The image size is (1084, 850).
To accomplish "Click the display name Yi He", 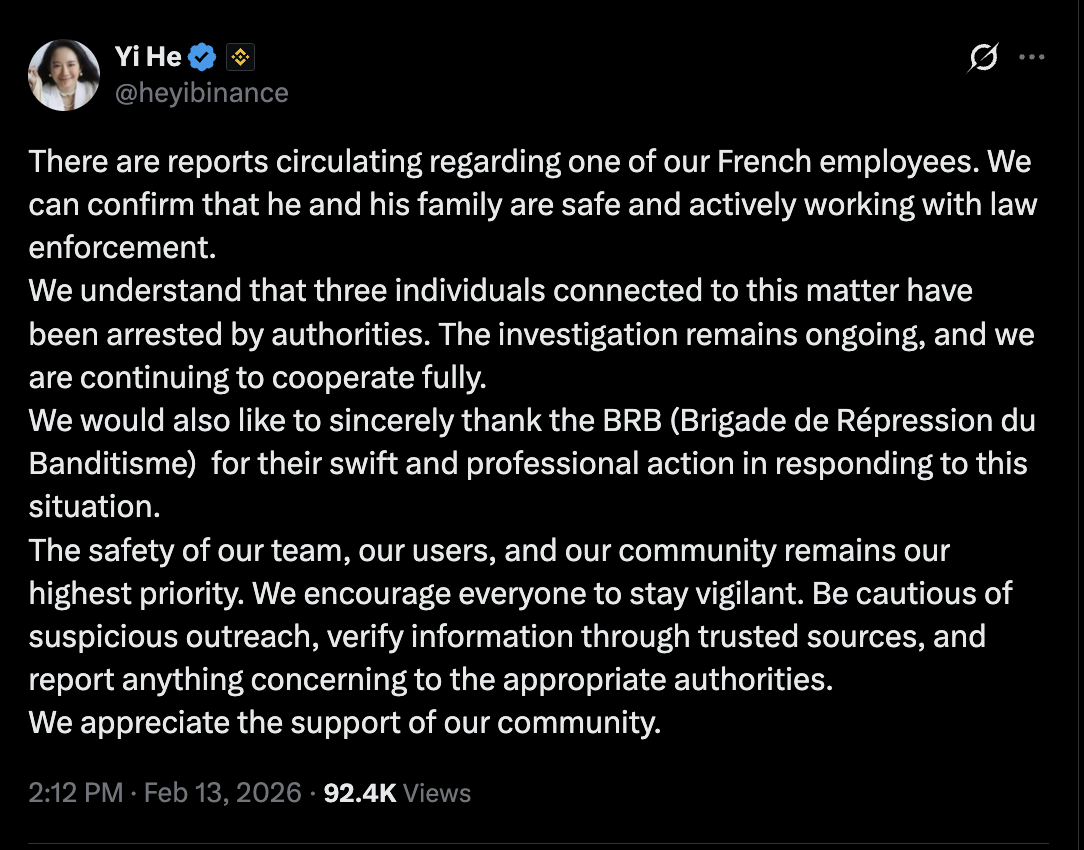I will [x=148, y=57].
